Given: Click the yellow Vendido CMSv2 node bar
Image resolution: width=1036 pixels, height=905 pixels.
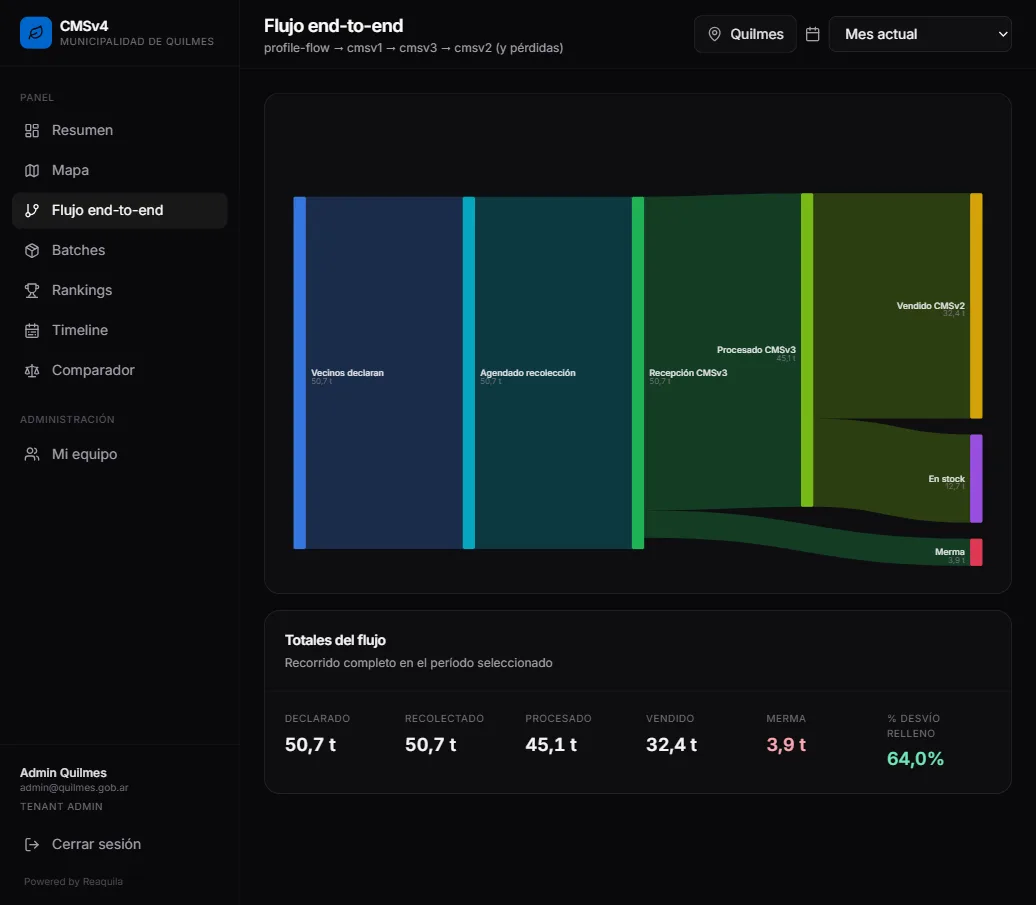Looking at the screenshot, I should pyautogui.click(x=976, y=306).
